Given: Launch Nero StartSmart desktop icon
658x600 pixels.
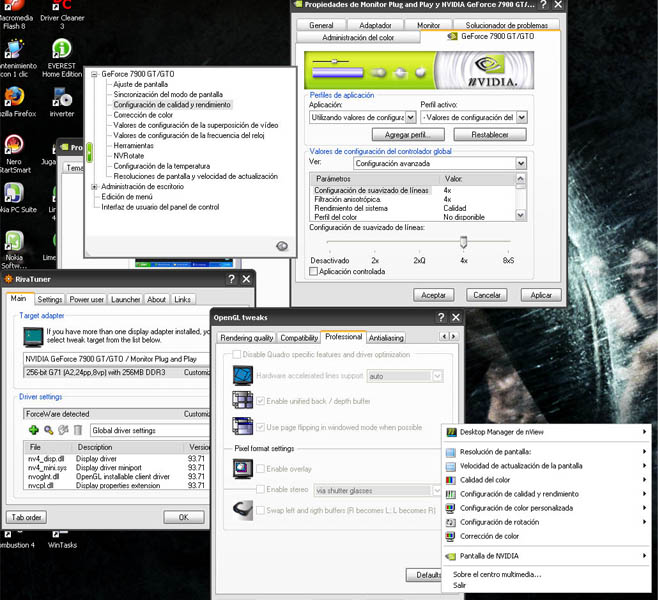Looking at the screenshot, I should click(x=14, y=153).
